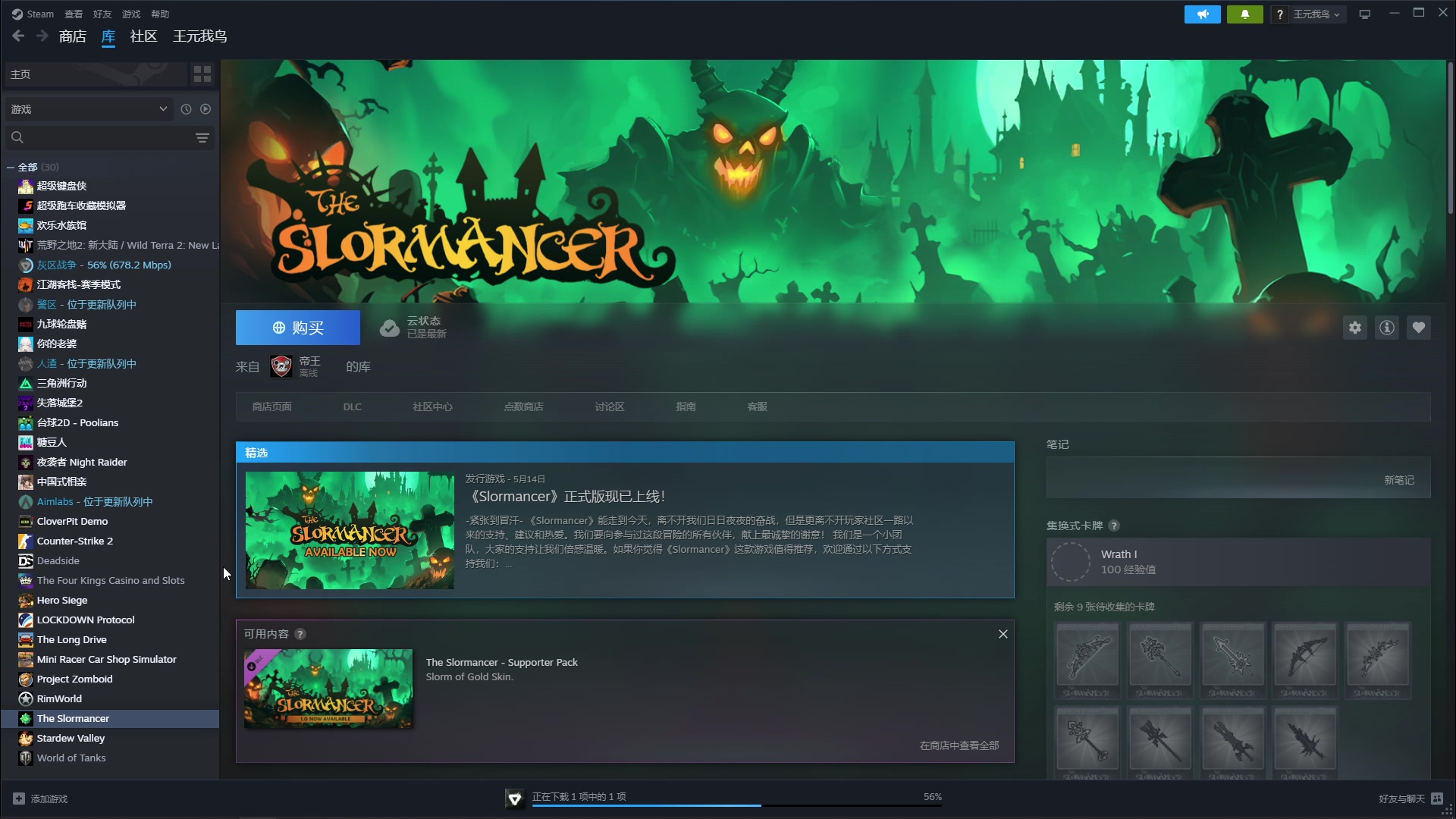Click the main page vertical scrollbar
1456x819 pixels.
[1450, 136]
